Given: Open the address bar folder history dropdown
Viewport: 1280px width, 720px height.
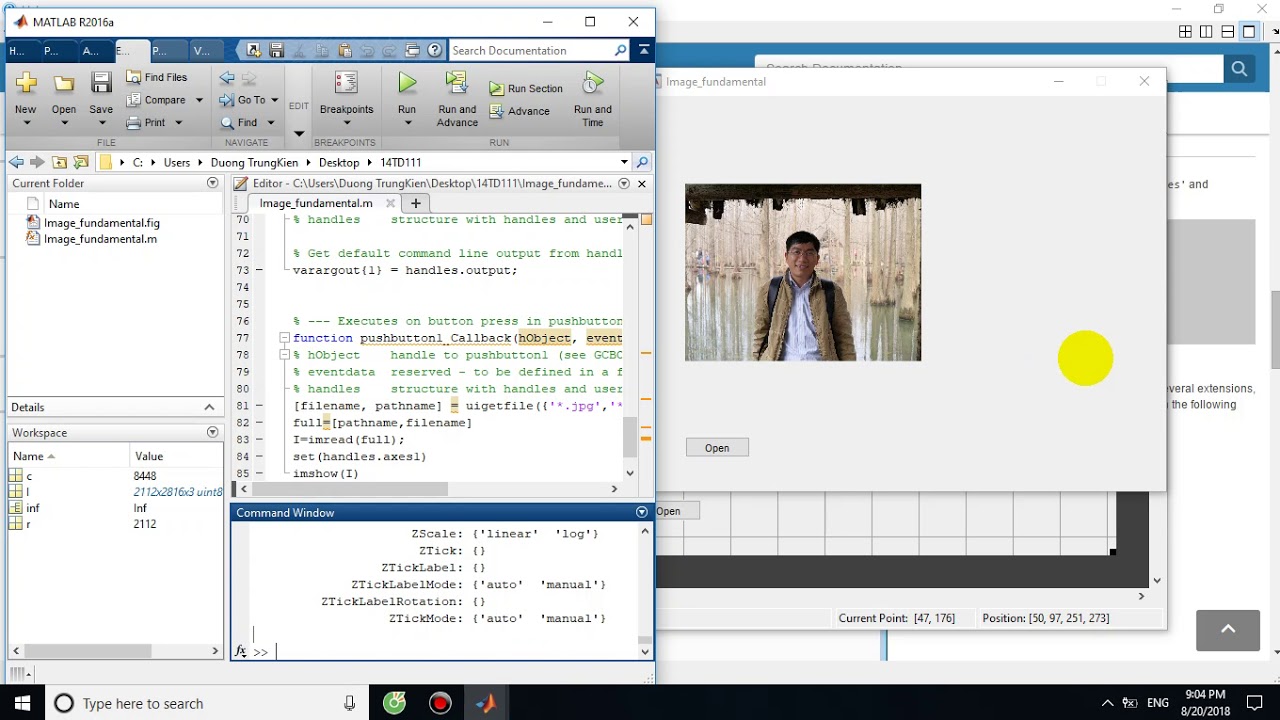Looking at the screenshot, I should pos(624,162).
